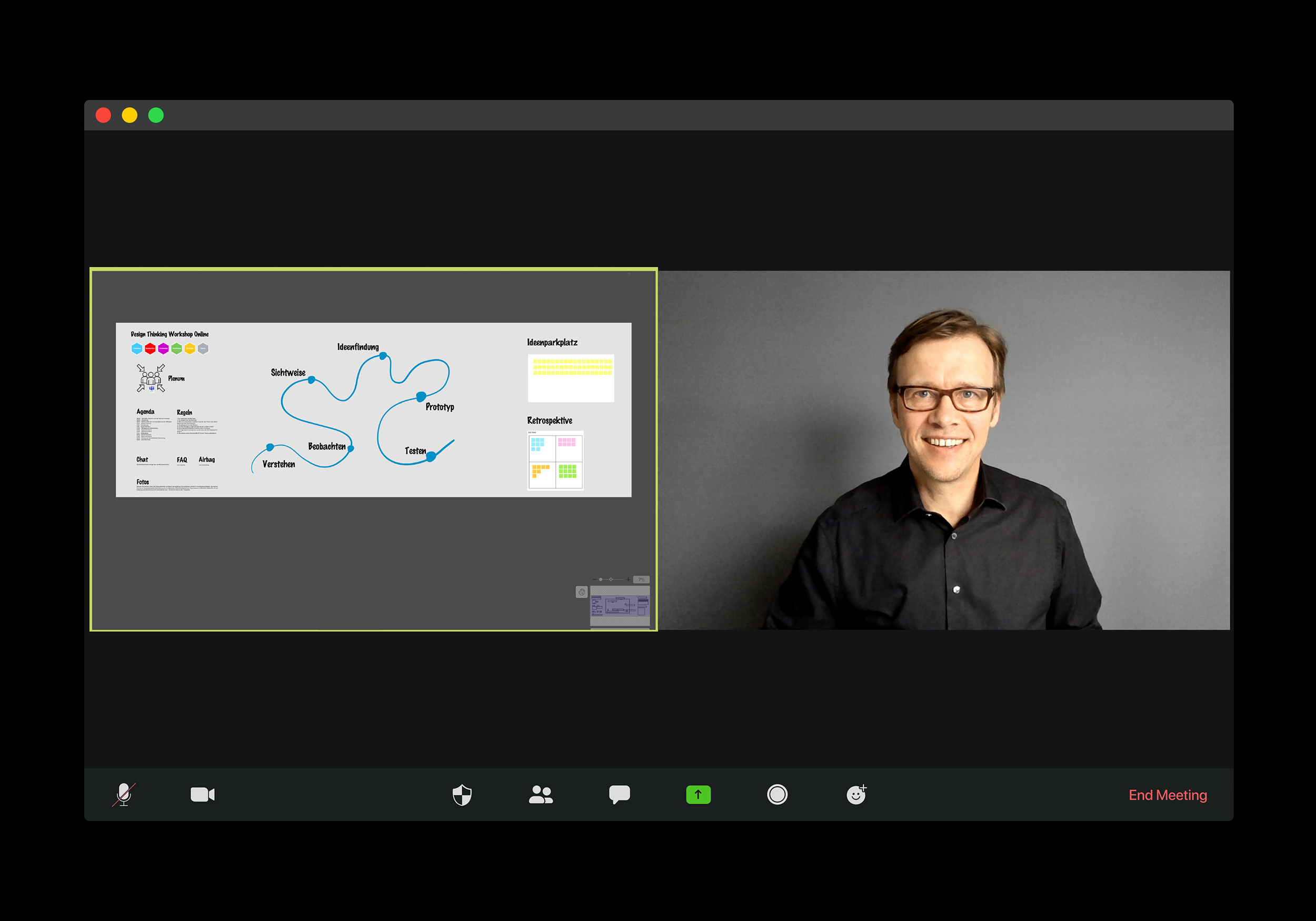Click the 7% zoom level field
This screenshot has width=1316, height=921.
641,579
